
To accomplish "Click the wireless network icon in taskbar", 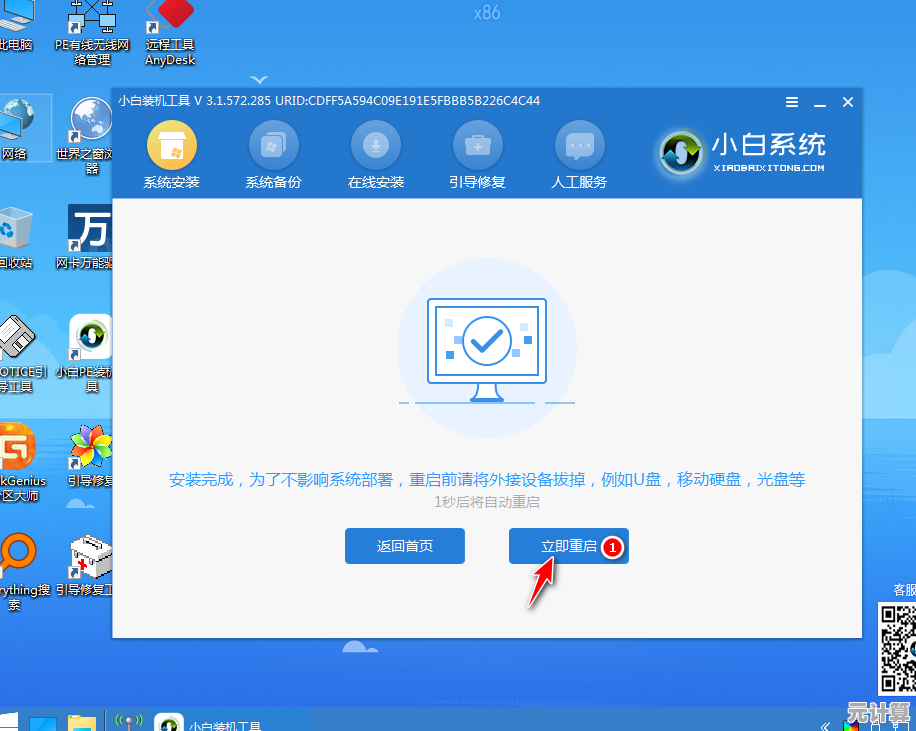I will [128, 722].
